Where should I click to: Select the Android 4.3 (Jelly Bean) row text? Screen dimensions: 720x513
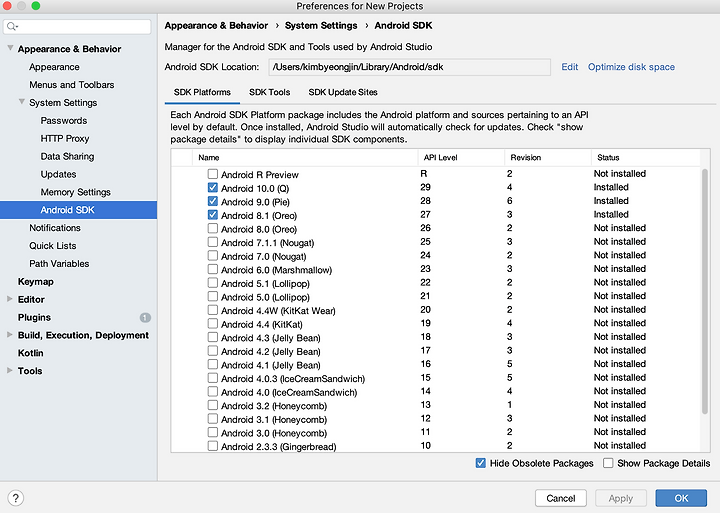coord(270,338)
